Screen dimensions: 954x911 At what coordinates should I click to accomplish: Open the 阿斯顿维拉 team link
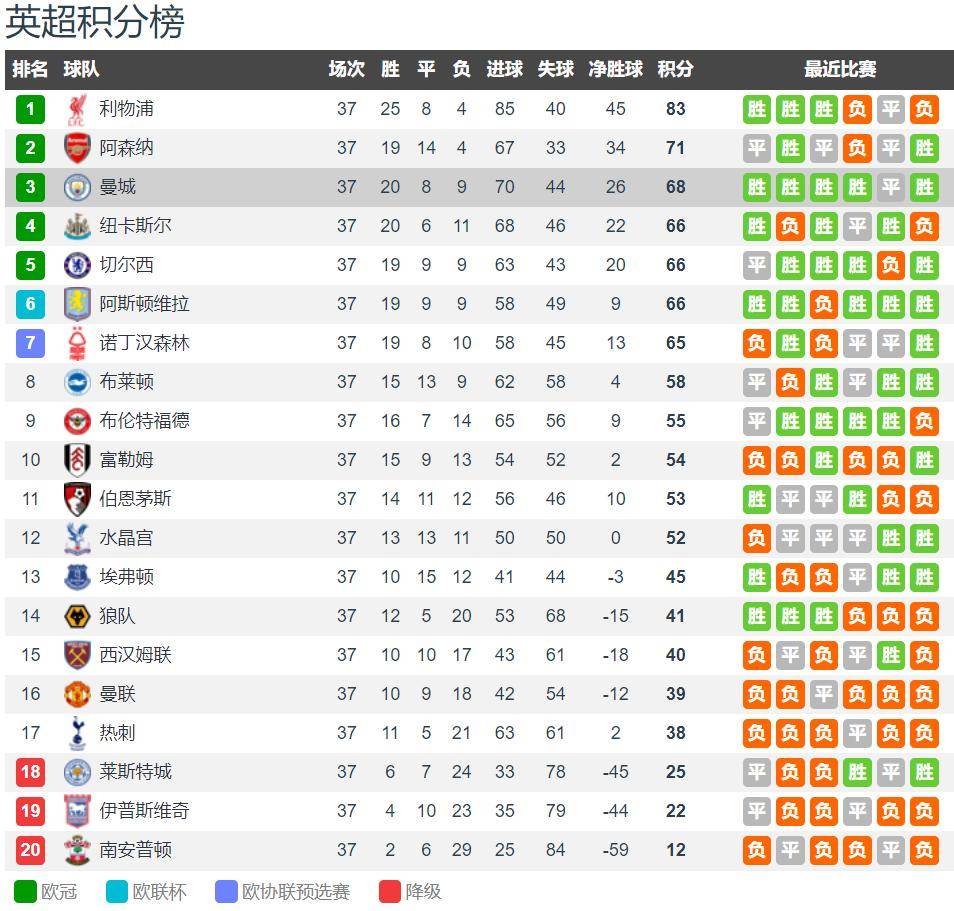tap(144, 304)
